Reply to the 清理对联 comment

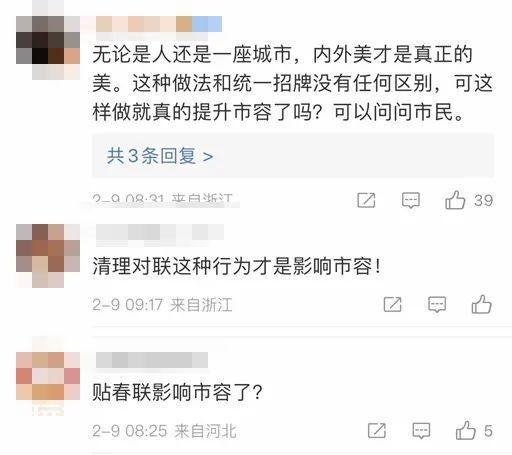click(x=437, y=304)
